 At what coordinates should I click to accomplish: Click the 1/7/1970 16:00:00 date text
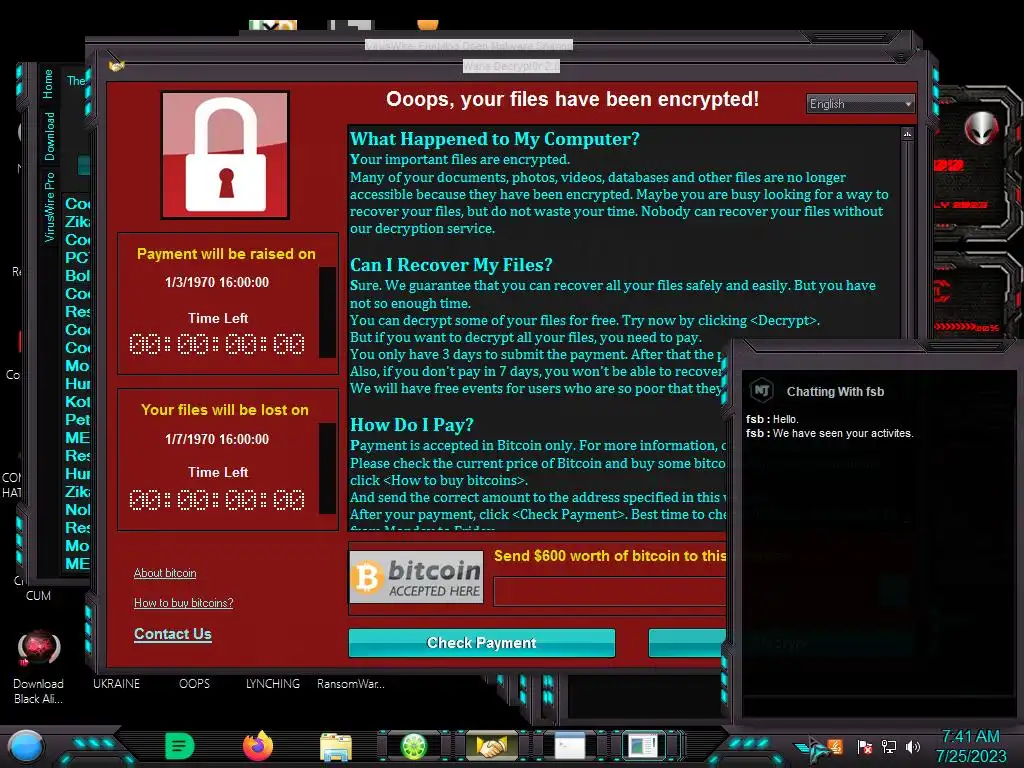(217, 439)
